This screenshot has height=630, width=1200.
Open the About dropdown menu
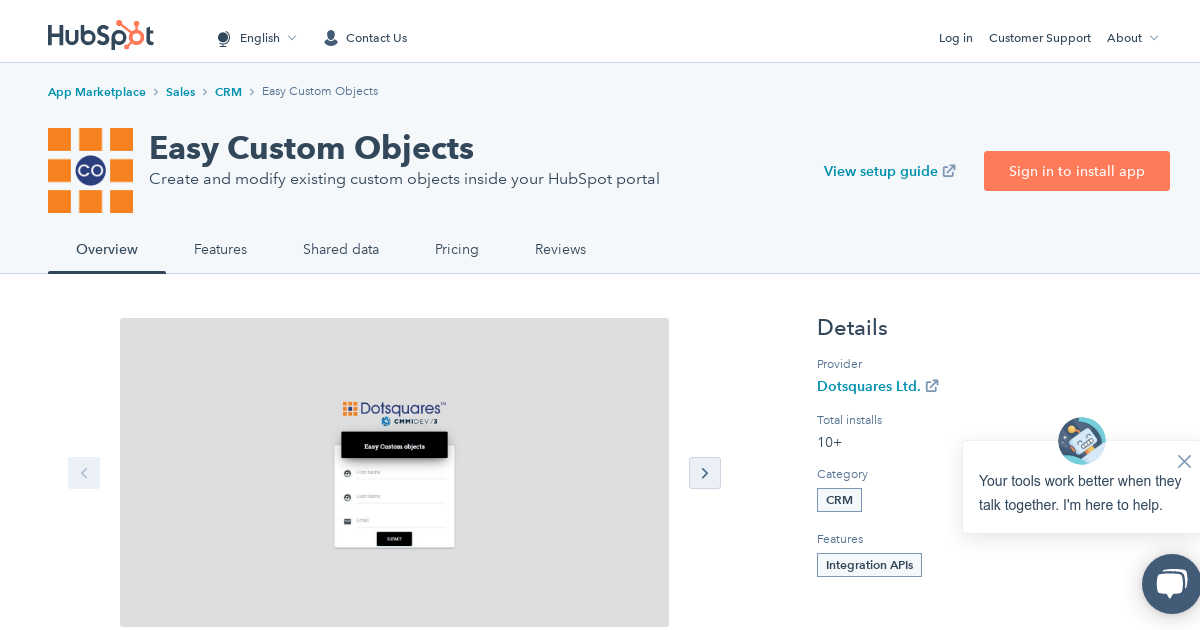[1132, 38]
